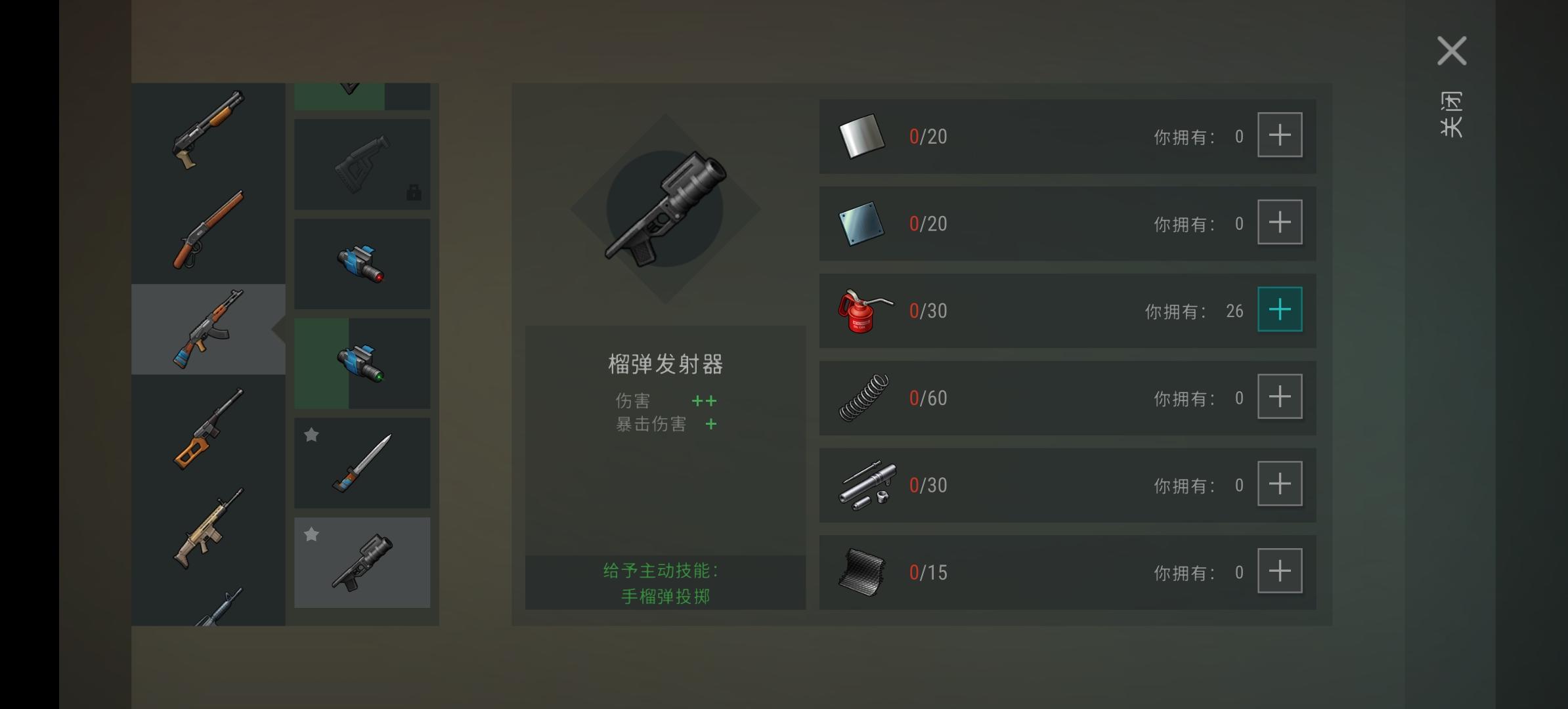Pick the bayonet knife modification
The height and width of the screenshot is (709, 1568).
[362, 463]
